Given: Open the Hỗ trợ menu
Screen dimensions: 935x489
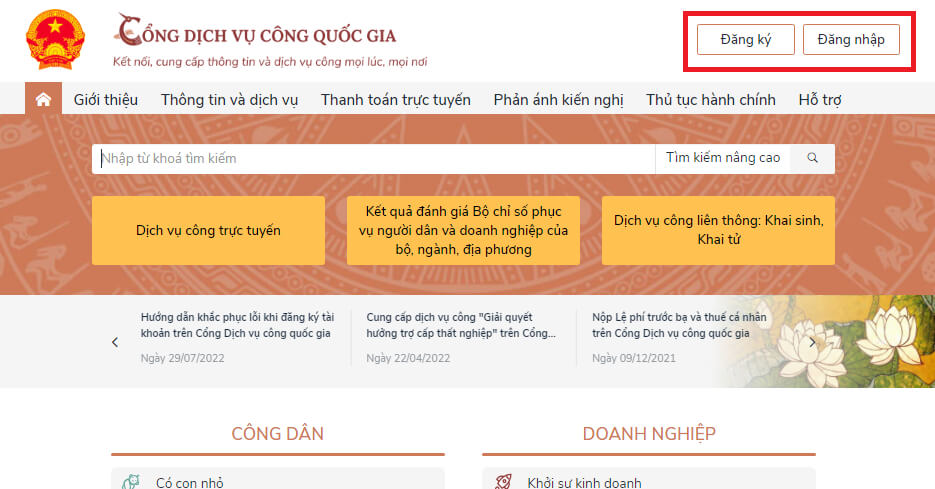Looking at the screenshot, I should point(820,100).
